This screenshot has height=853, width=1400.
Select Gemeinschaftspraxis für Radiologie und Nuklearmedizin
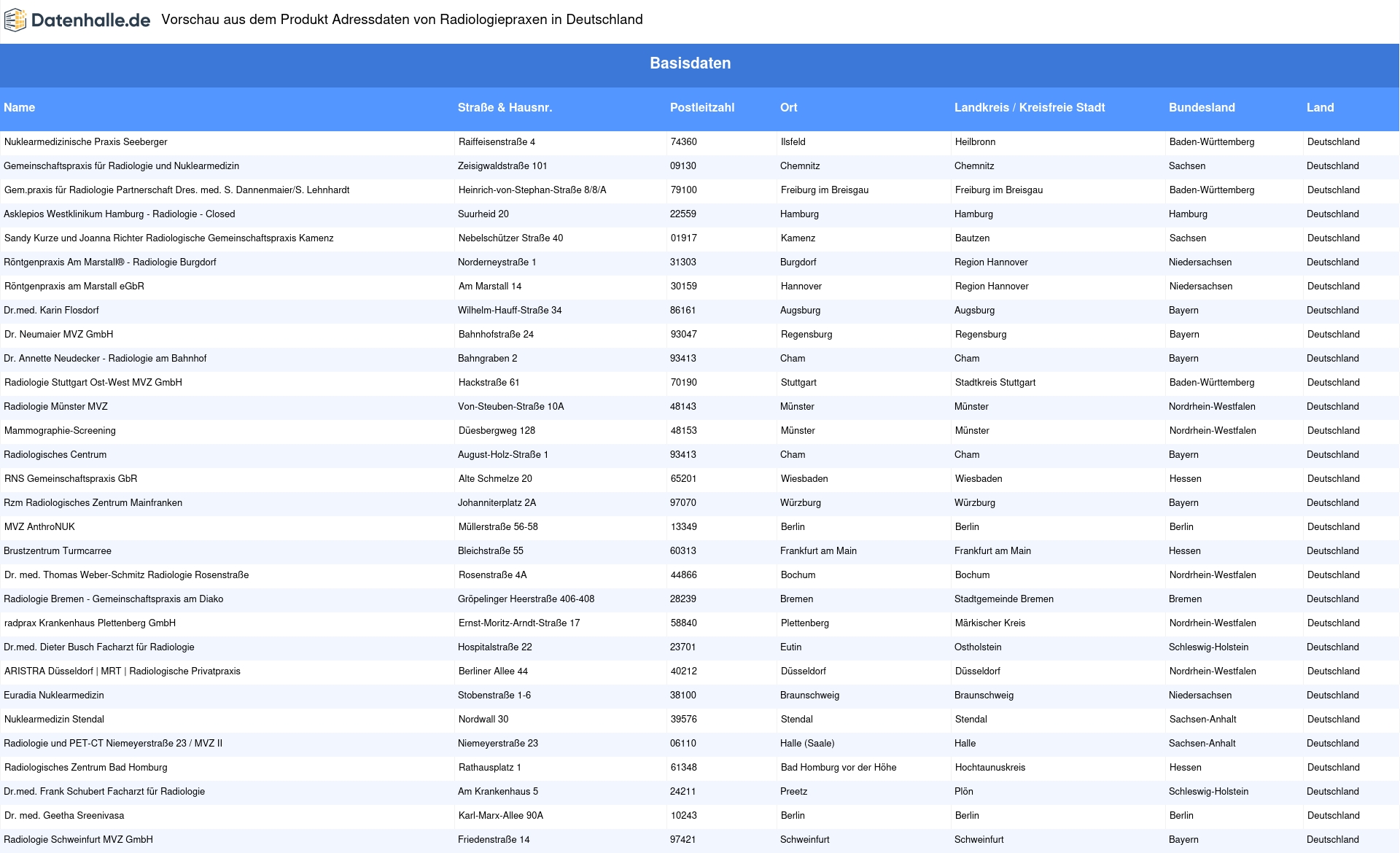[121, 166]
